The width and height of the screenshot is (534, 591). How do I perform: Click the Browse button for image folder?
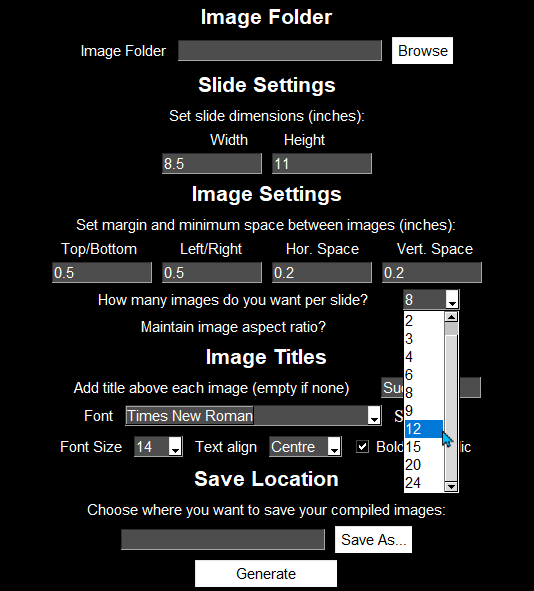pos(422,51)
